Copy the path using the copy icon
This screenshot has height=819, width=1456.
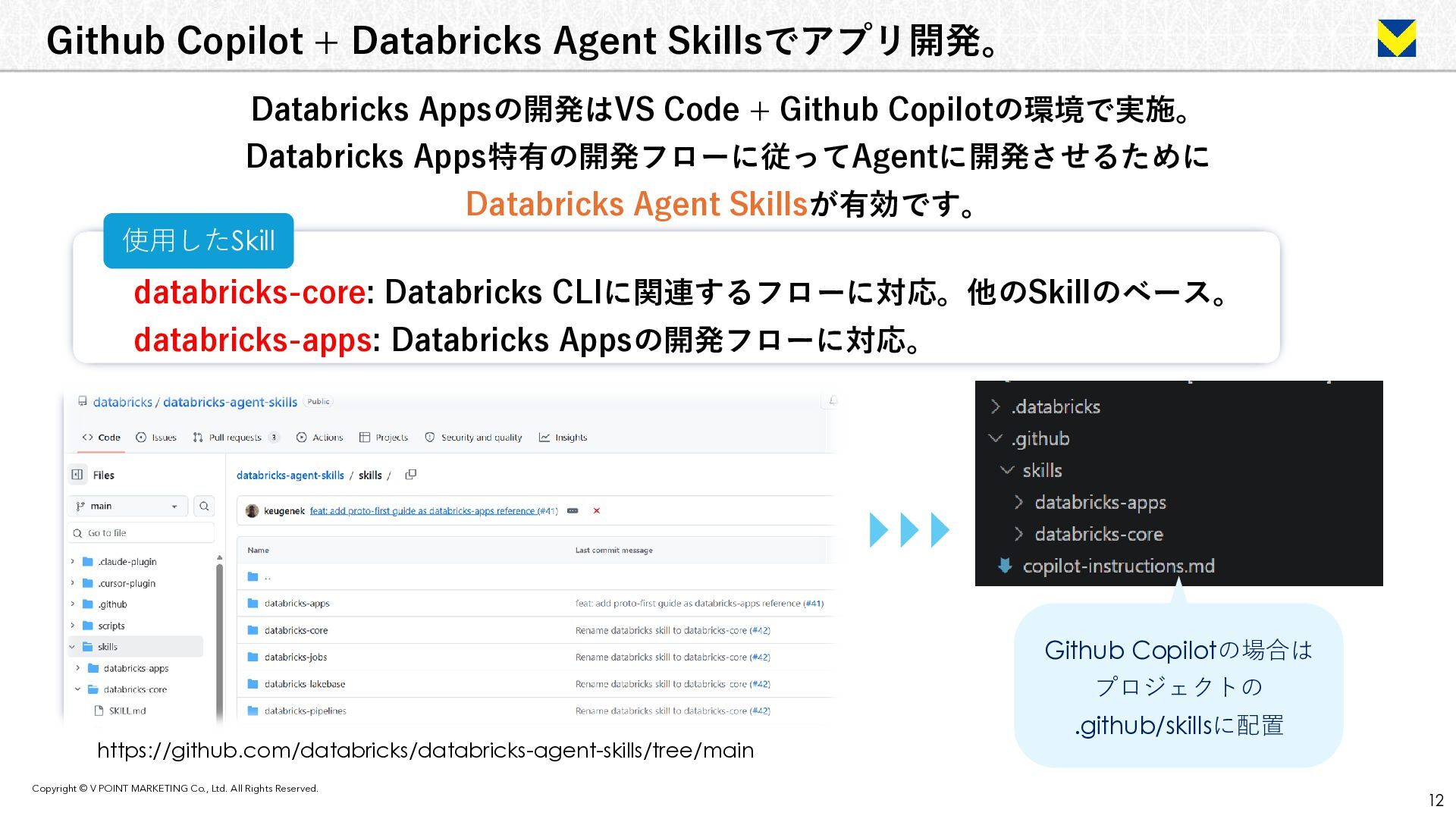click(411, 475)
